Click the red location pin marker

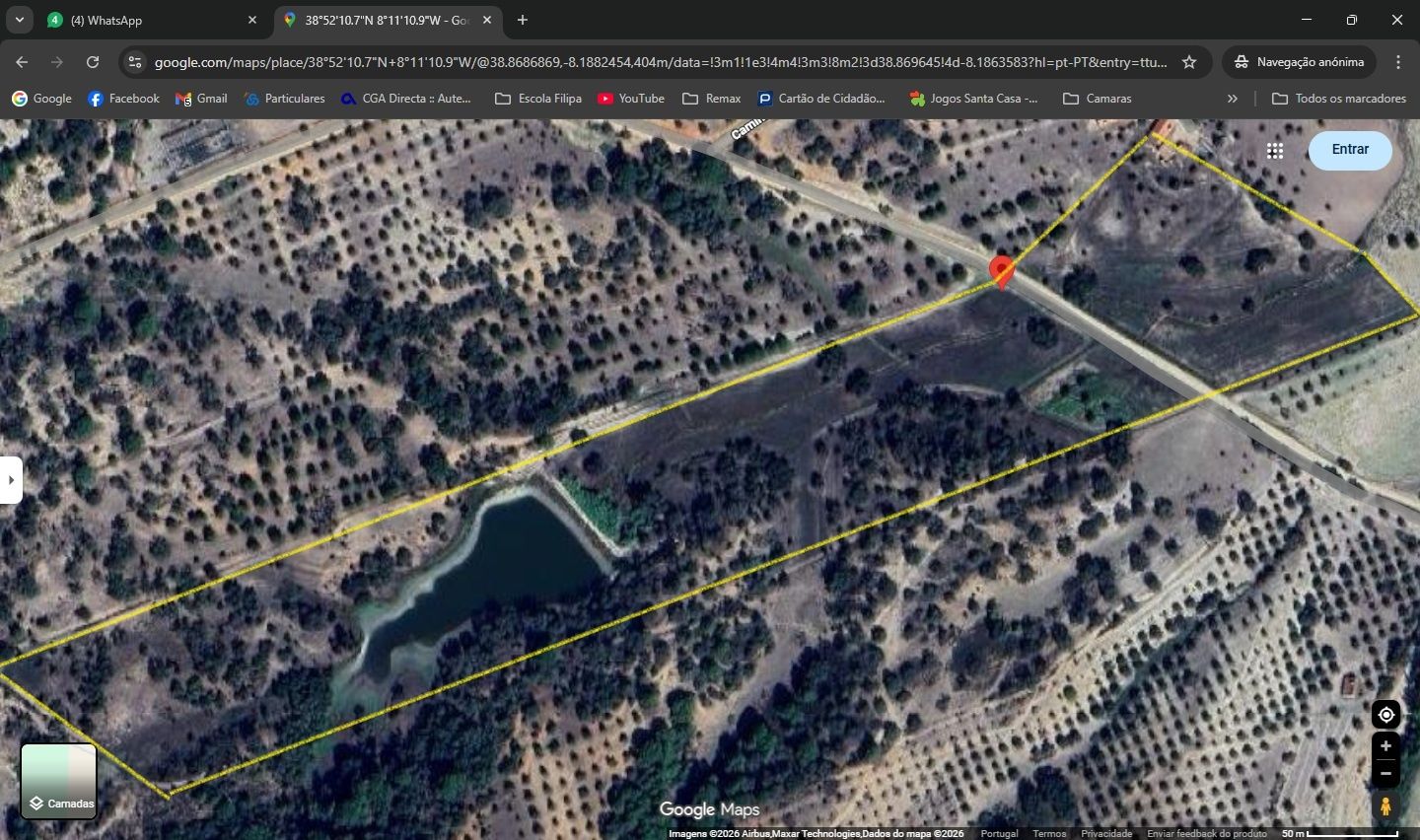tap(1002, 271)
